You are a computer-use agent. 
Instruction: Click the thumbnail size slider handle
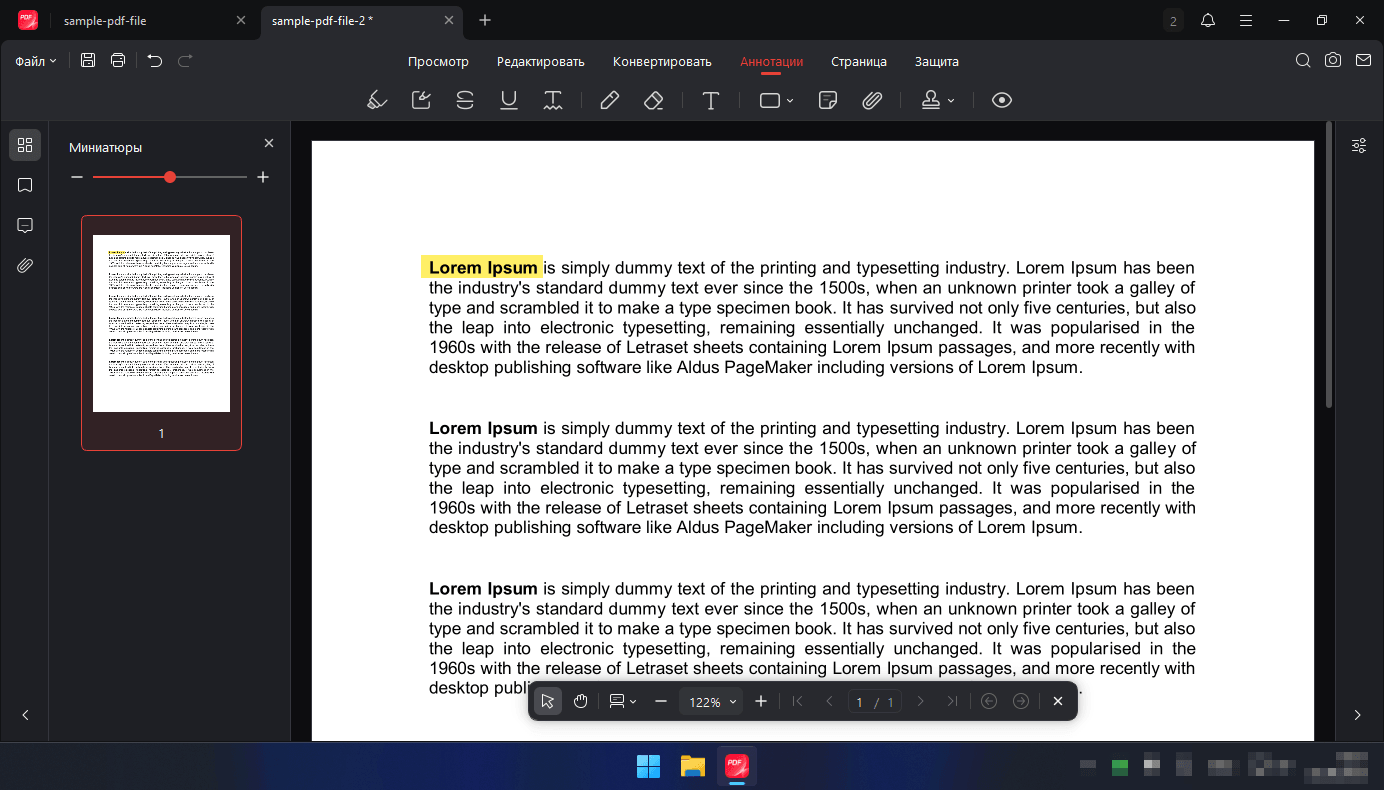pyautogui.click(x=170, y=177)
